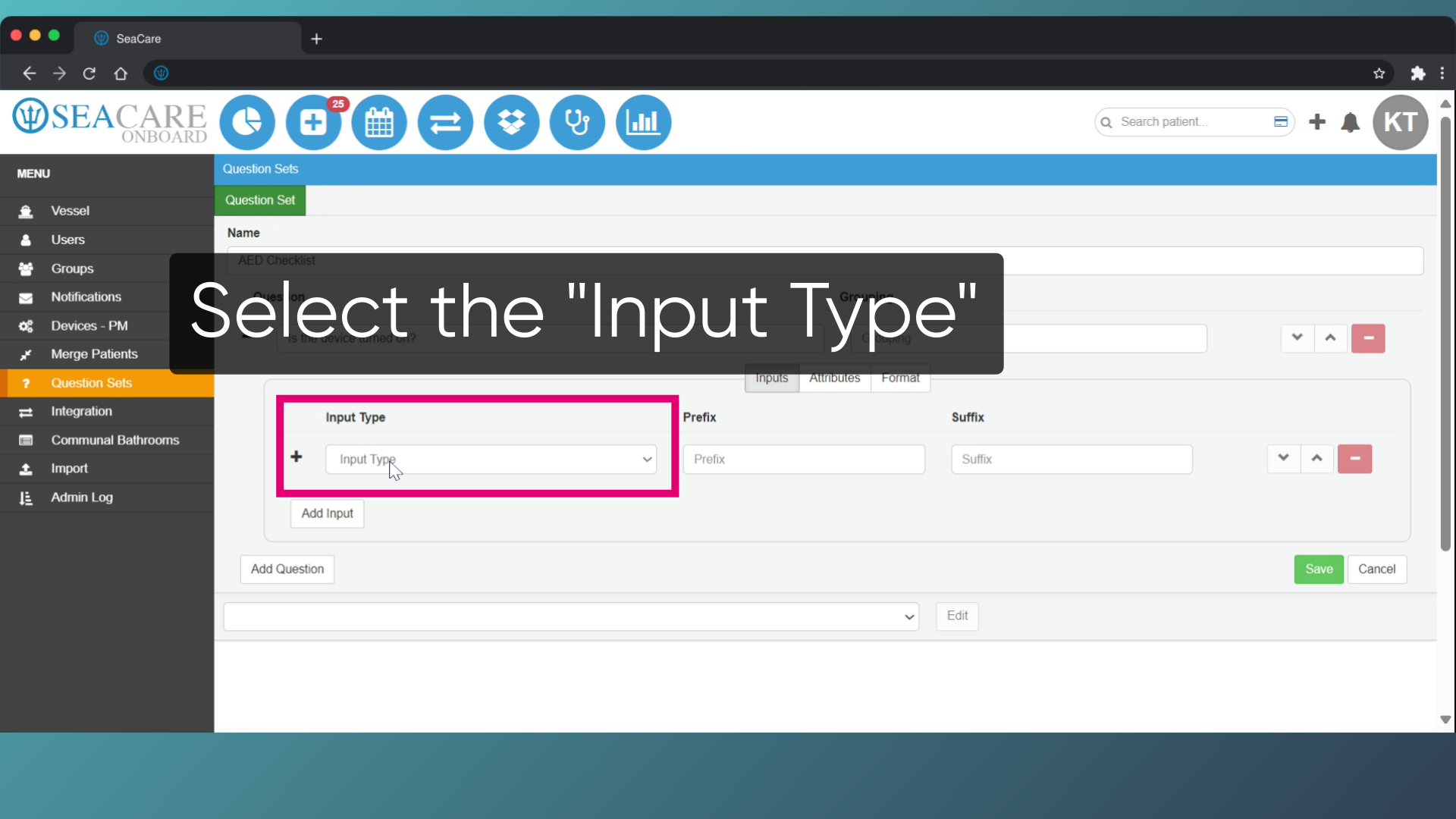This screenshot has height=819, width=1456.
Task: Select Question Sets in the side menu
Action: (107, 383)
